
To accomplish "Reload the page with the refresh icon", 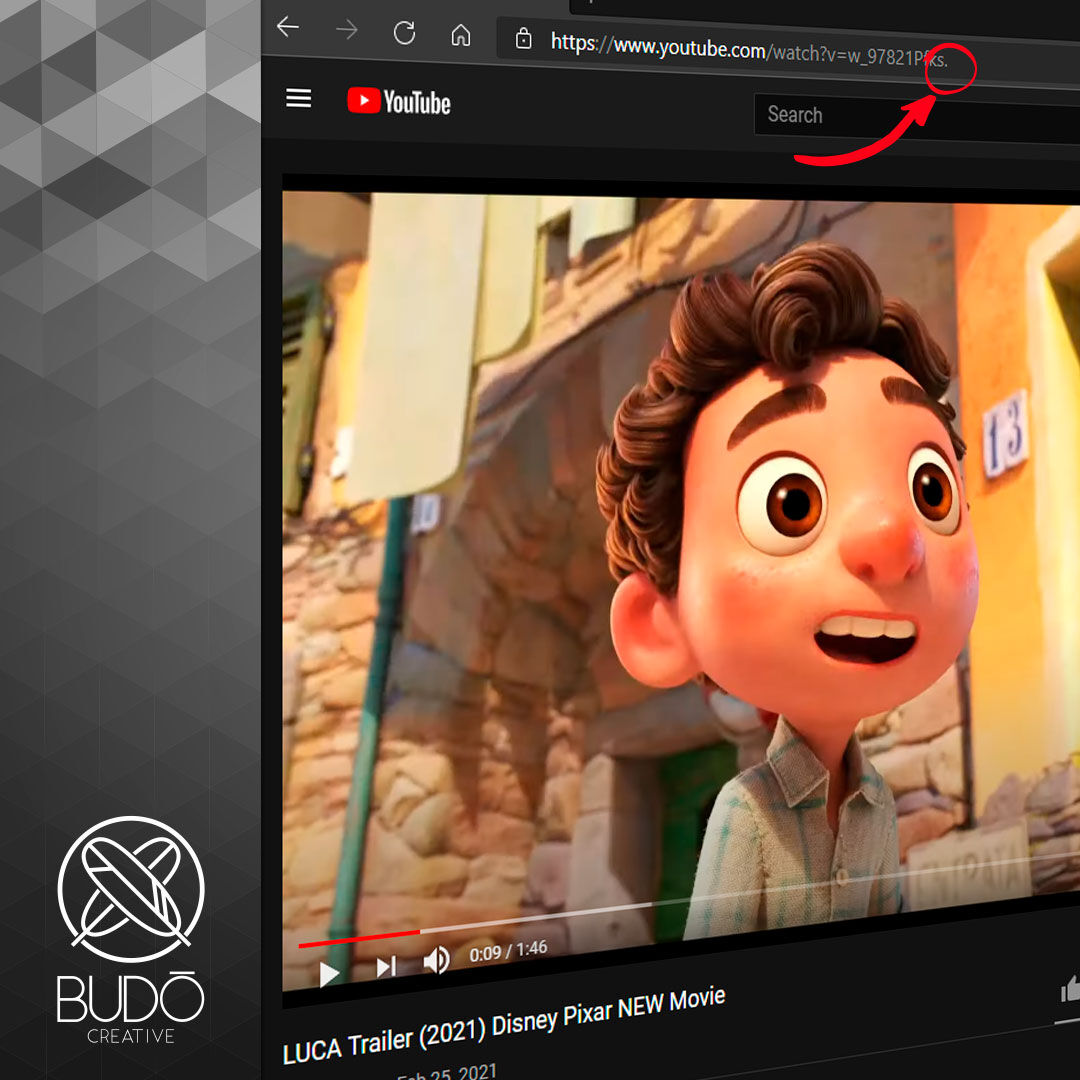I will click(404, 33).
